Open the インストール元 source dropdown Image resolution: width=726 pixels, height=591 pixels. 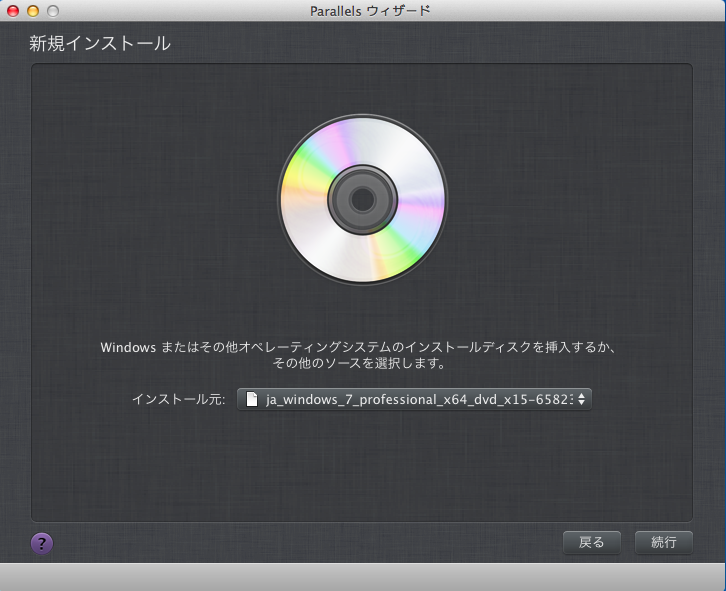[x=414, y=399]
